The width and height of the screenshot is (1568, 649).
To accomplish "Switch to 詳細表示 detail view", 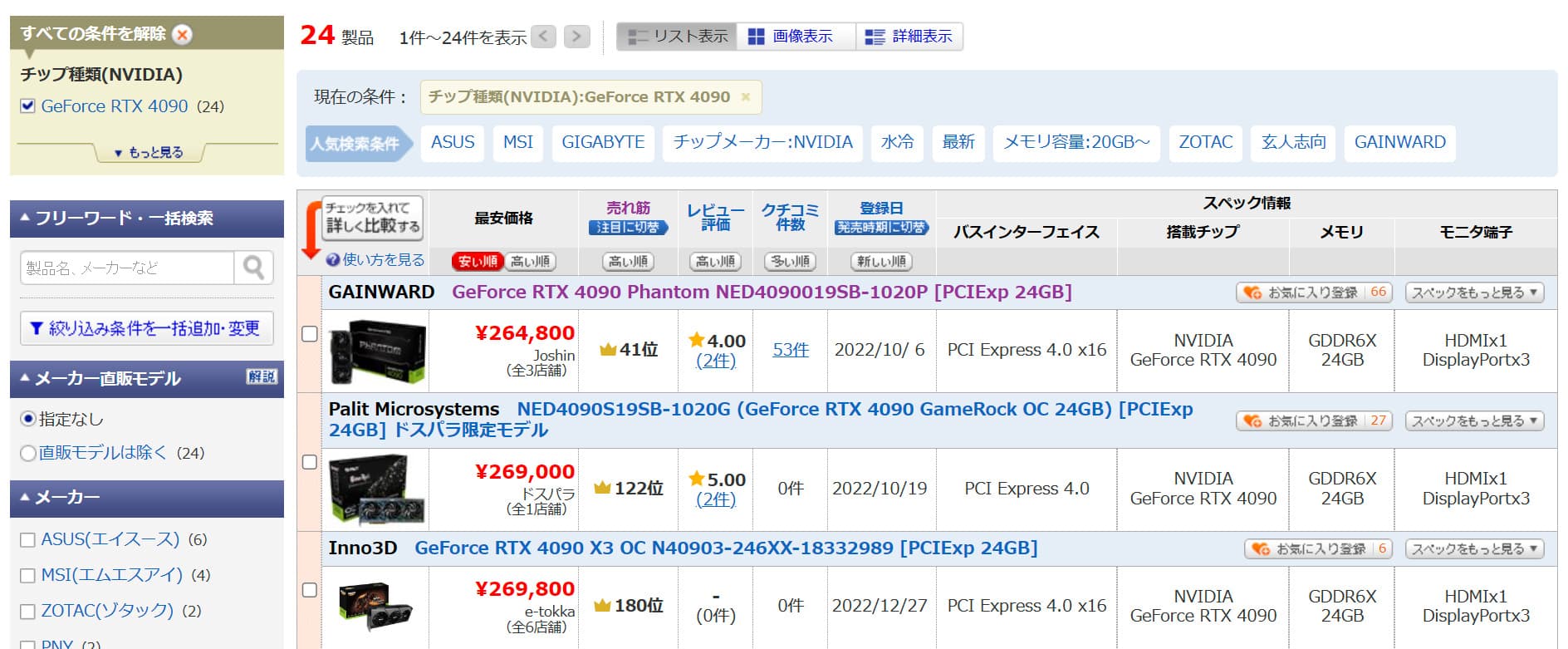I will pos(909,37).
